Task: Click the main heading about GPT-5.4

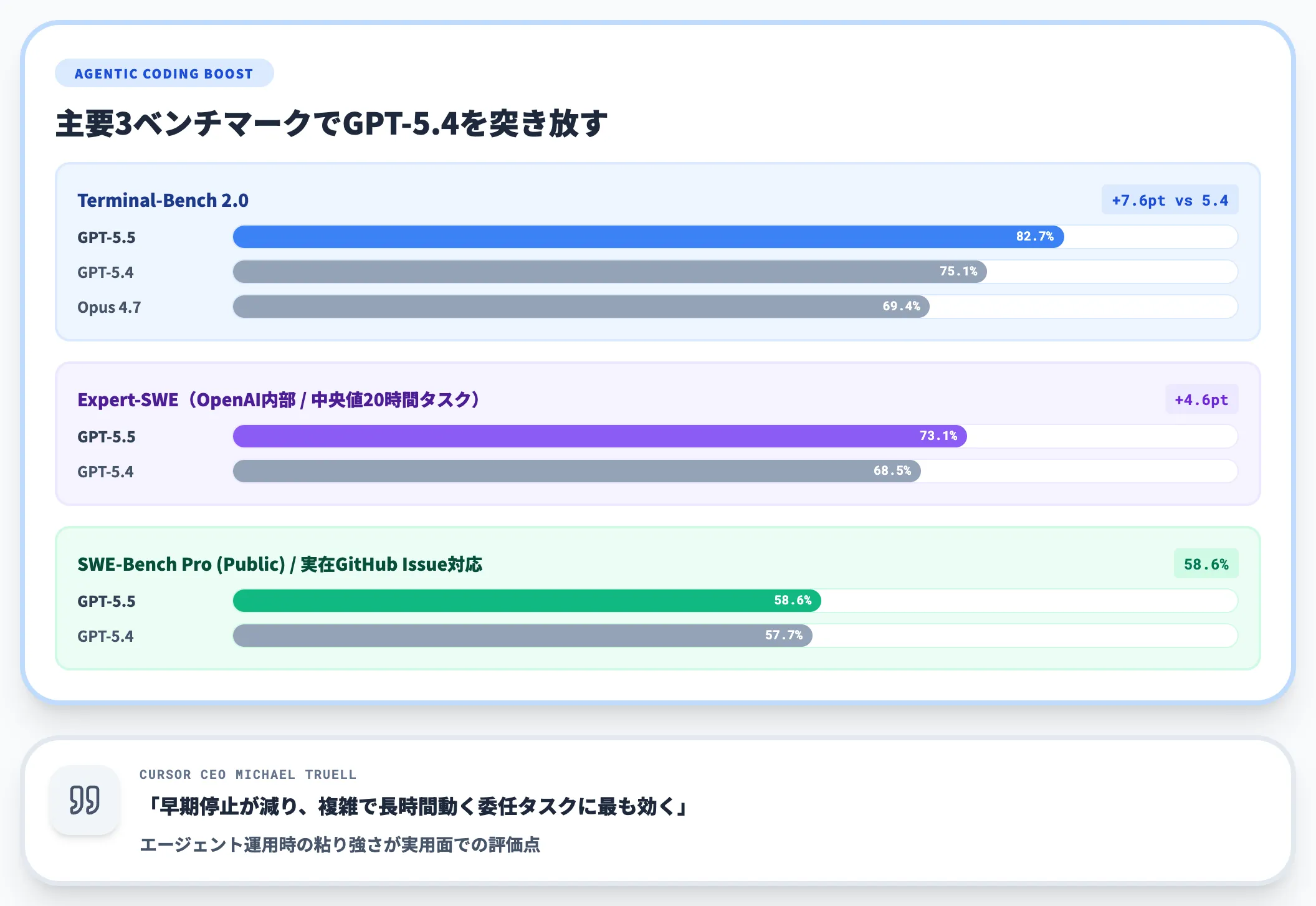Action: (331, 123)
